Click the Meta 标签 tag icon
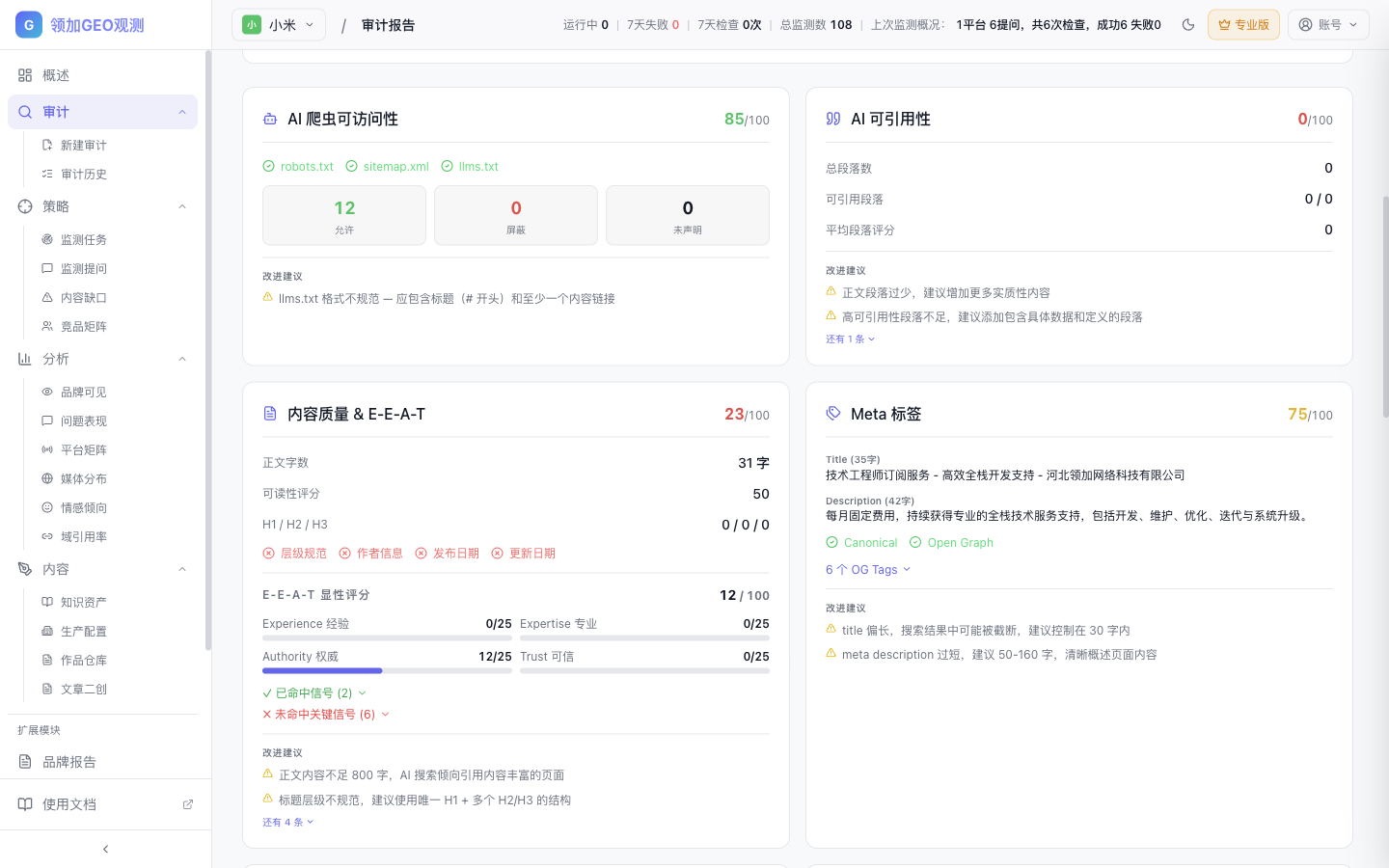 click(x=833, y=414)
